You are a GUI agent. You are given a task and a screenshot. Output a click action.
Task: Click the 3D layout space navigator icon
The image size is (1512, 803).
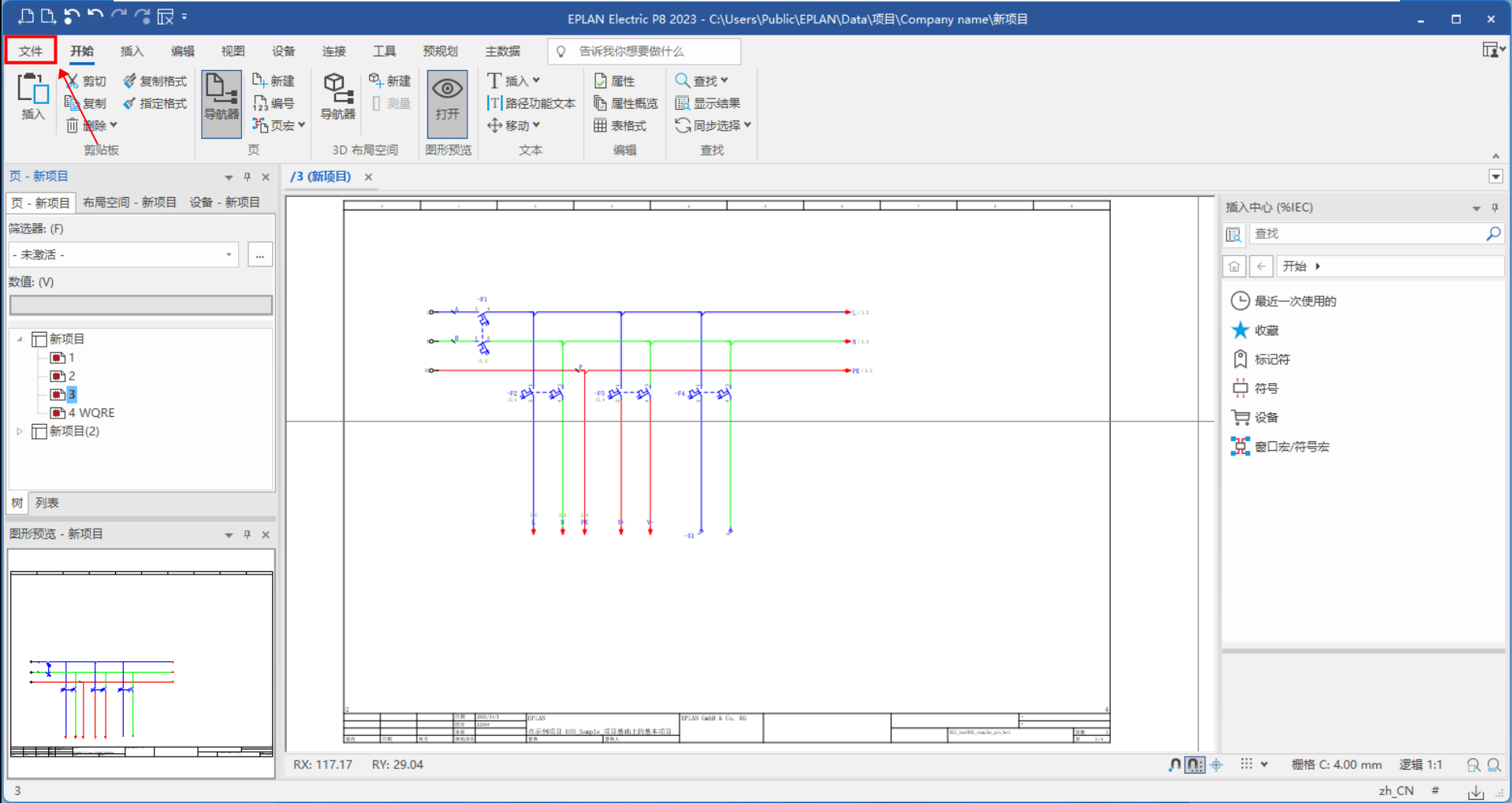337,96
